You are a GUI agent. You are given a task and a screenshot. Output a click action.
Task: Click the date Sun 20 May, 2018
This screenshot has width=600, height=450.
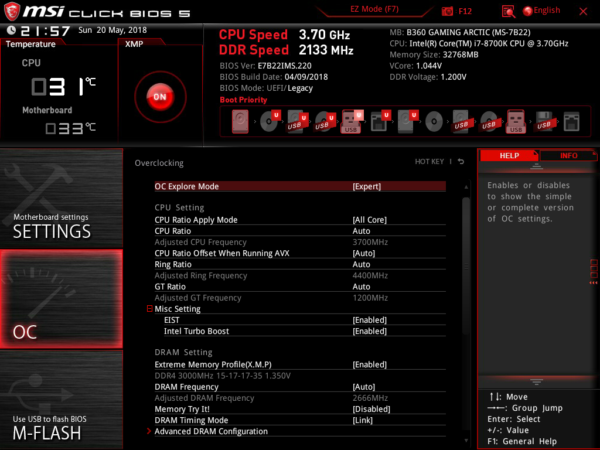pos(112,30)
